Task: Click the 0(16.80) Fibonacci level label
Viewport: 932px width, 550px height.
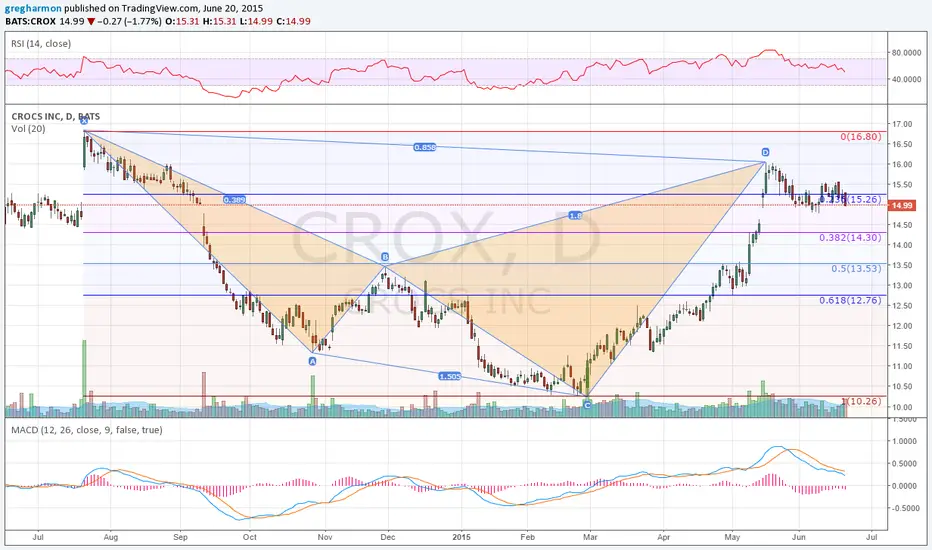Action: tap(861, 137)
